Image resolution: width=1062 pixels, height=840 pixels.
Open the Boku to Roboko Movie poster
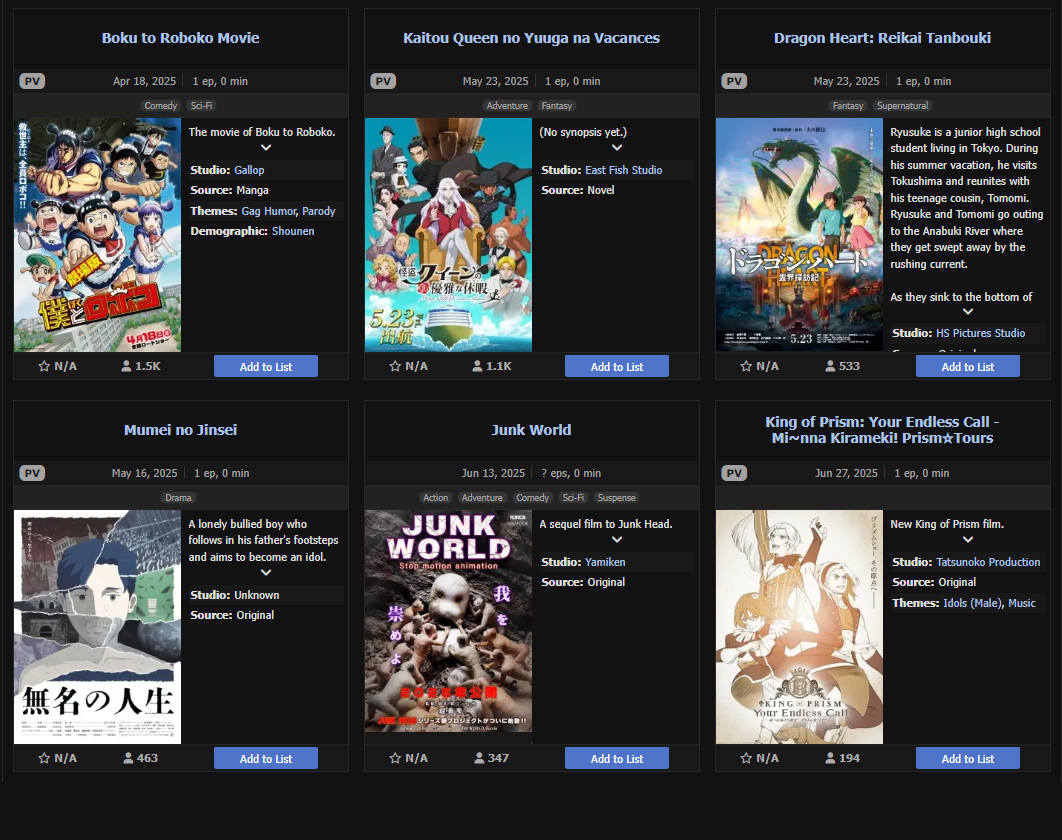[98, 235]
